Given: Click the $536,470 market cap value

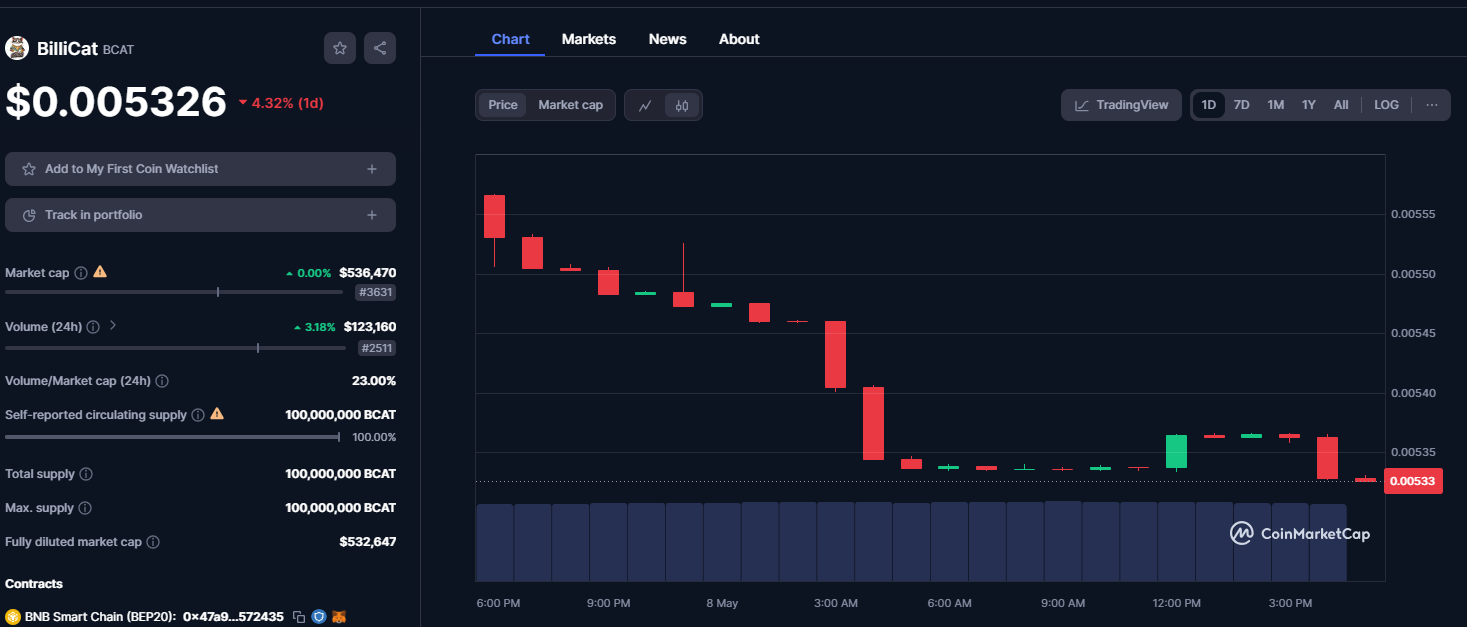Looking at the screenshot, I should [x=367, y=272].
